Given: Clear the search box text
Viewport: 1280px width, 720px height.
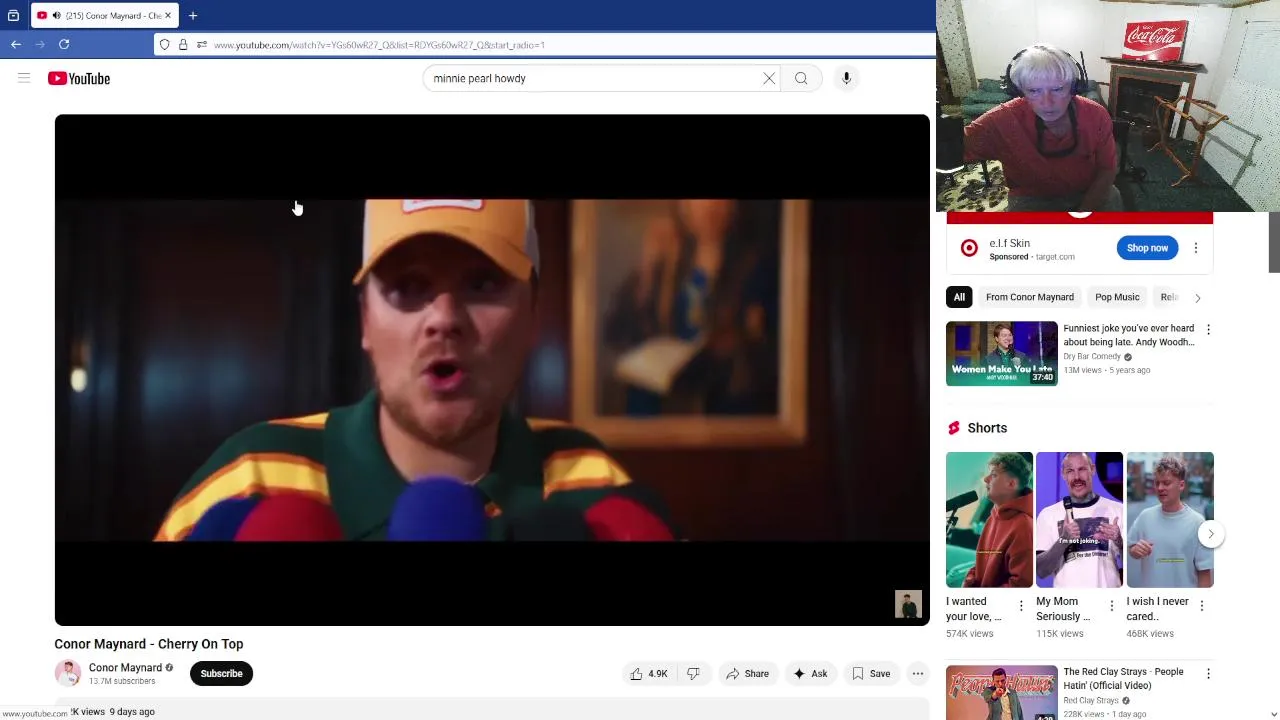Looking at the screenshot, I should tap(769, 78).
